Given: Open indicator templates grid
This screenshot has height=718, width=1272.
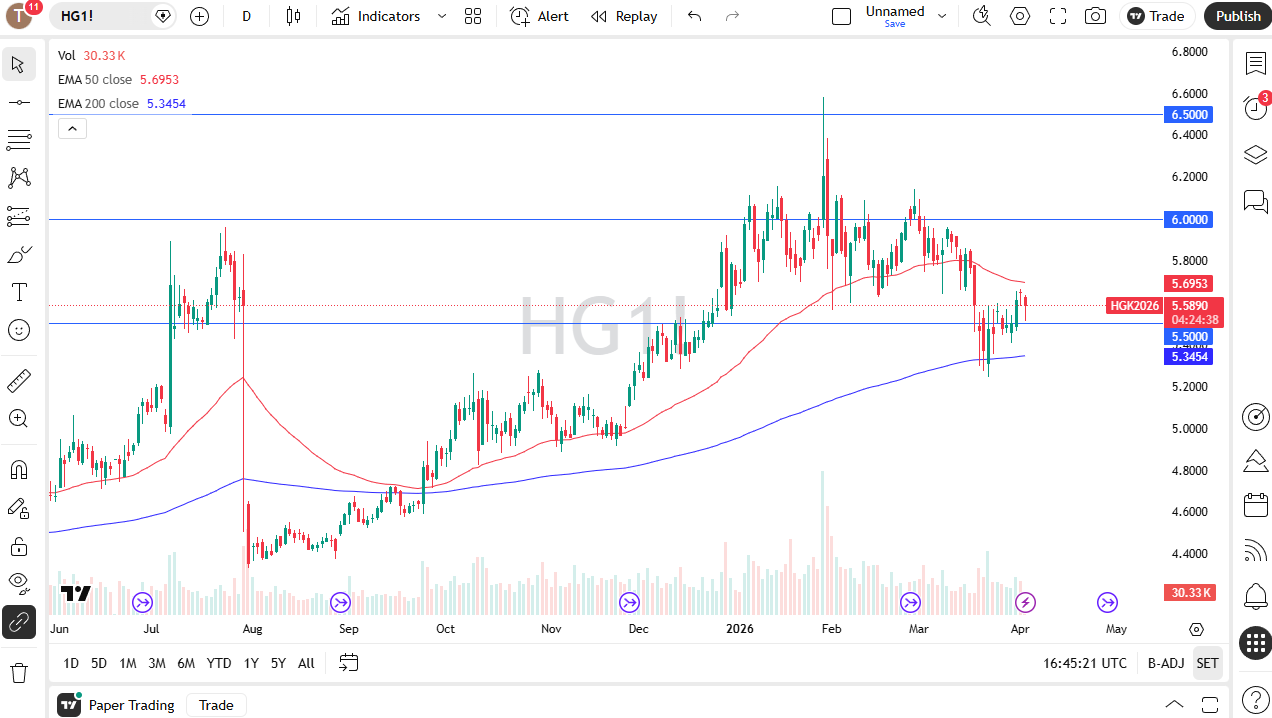Looking at the screenshot, I should tap(473, 16).
